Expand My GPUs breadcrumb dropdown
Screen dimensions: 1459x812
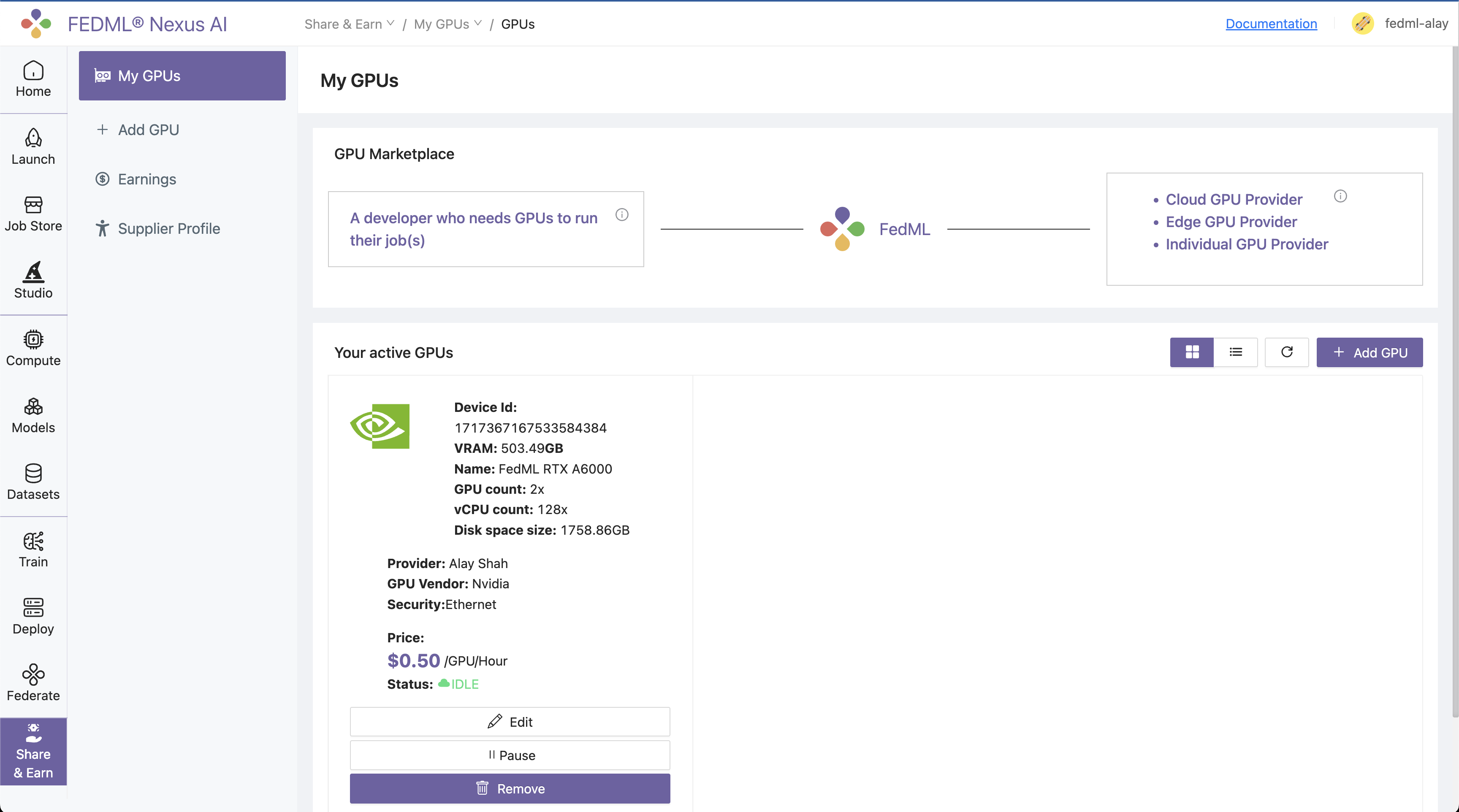(x=447, y=24)
